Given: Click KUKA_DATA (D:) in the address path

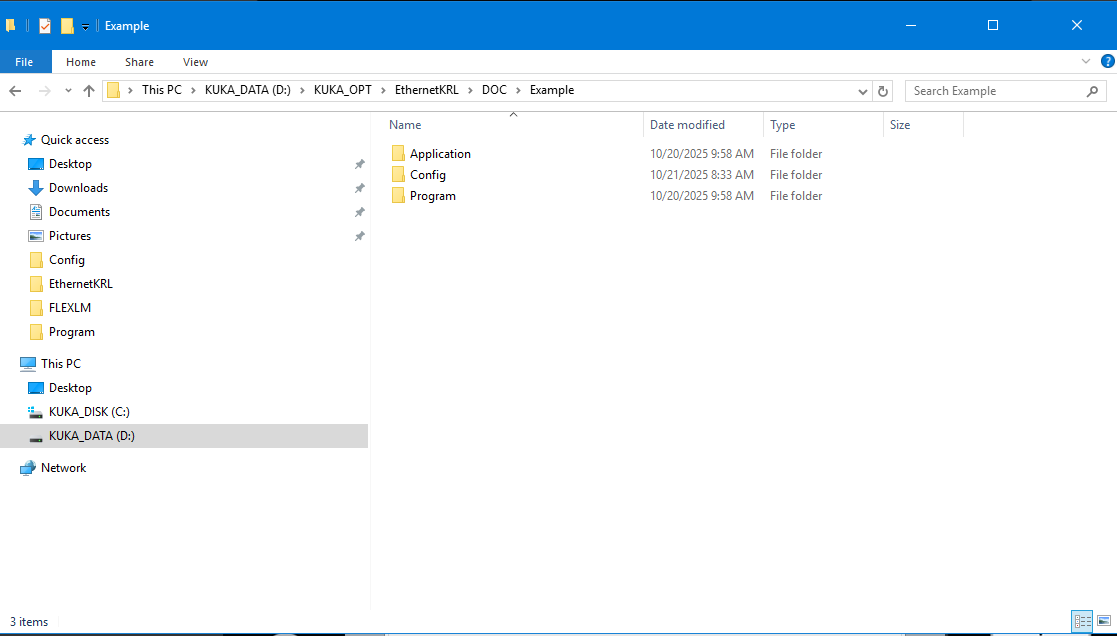Looking at the screenshot, I should pyautogui.click(x=248, y=90).
